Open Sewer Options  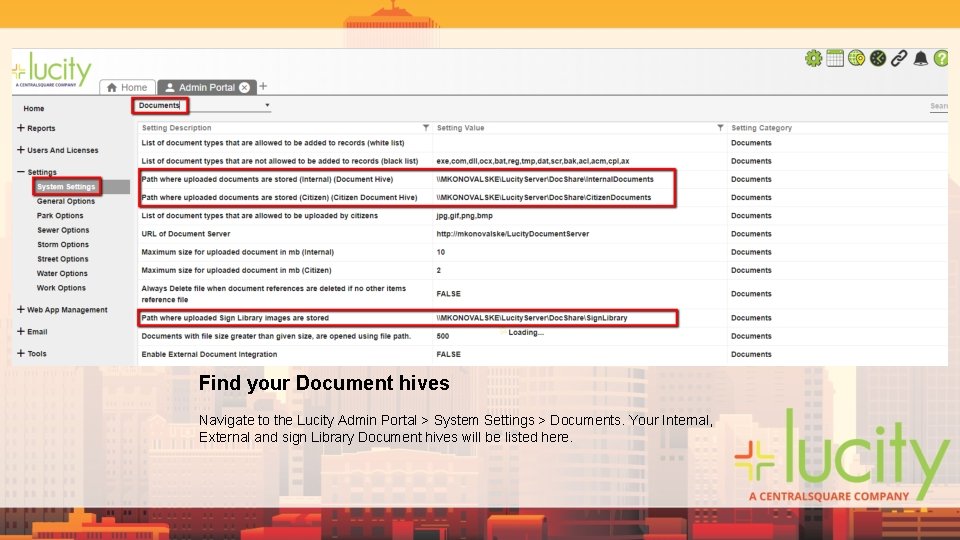tap(63, 230)
